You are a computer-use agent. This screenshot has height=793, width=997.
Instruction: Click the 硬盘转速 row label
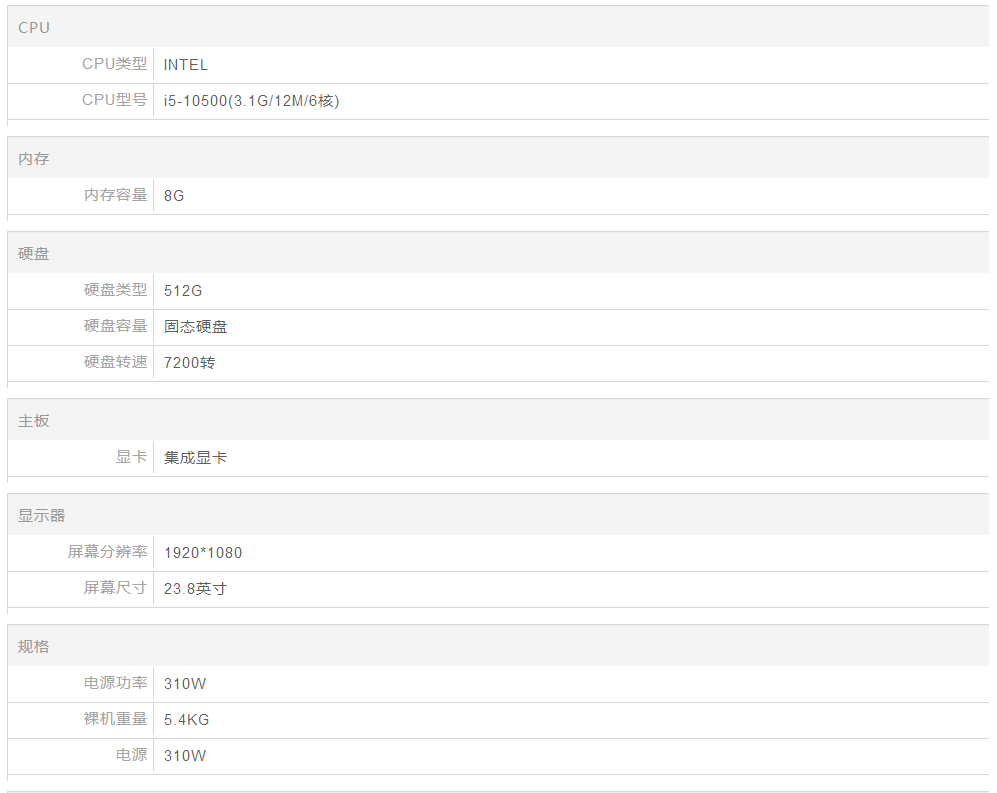115,362
